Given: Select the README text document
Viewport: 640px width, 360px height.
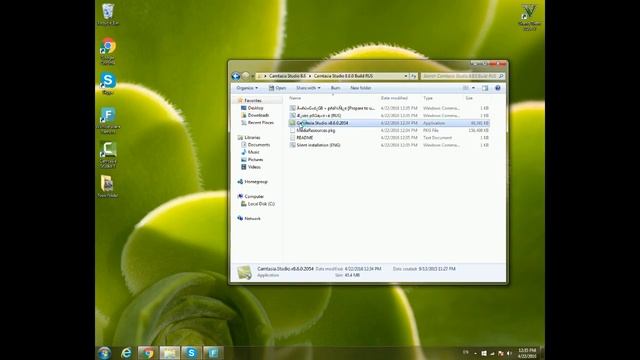Looking at the screenshot, I should pyautogui.click(x=389, y=138).
